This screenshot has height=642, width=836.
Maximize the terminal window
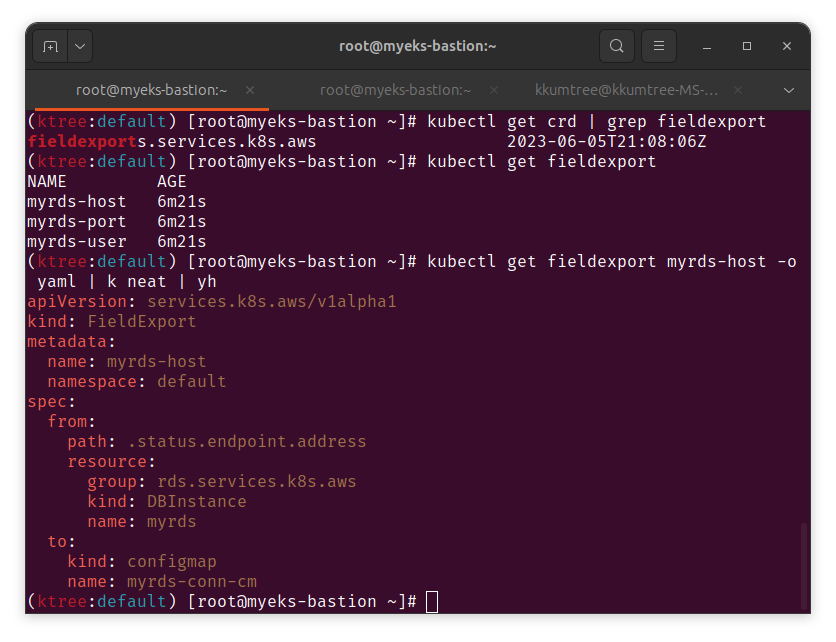[x=747, y=46]
